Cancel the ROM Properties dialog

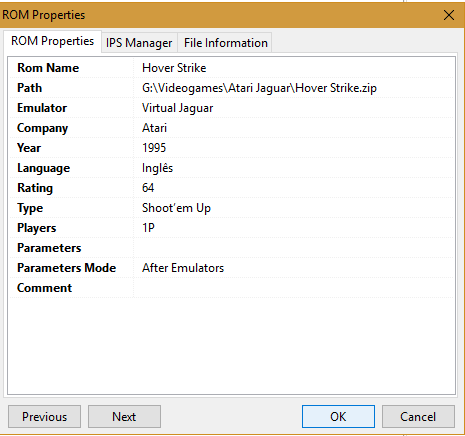tap(418, 416)
